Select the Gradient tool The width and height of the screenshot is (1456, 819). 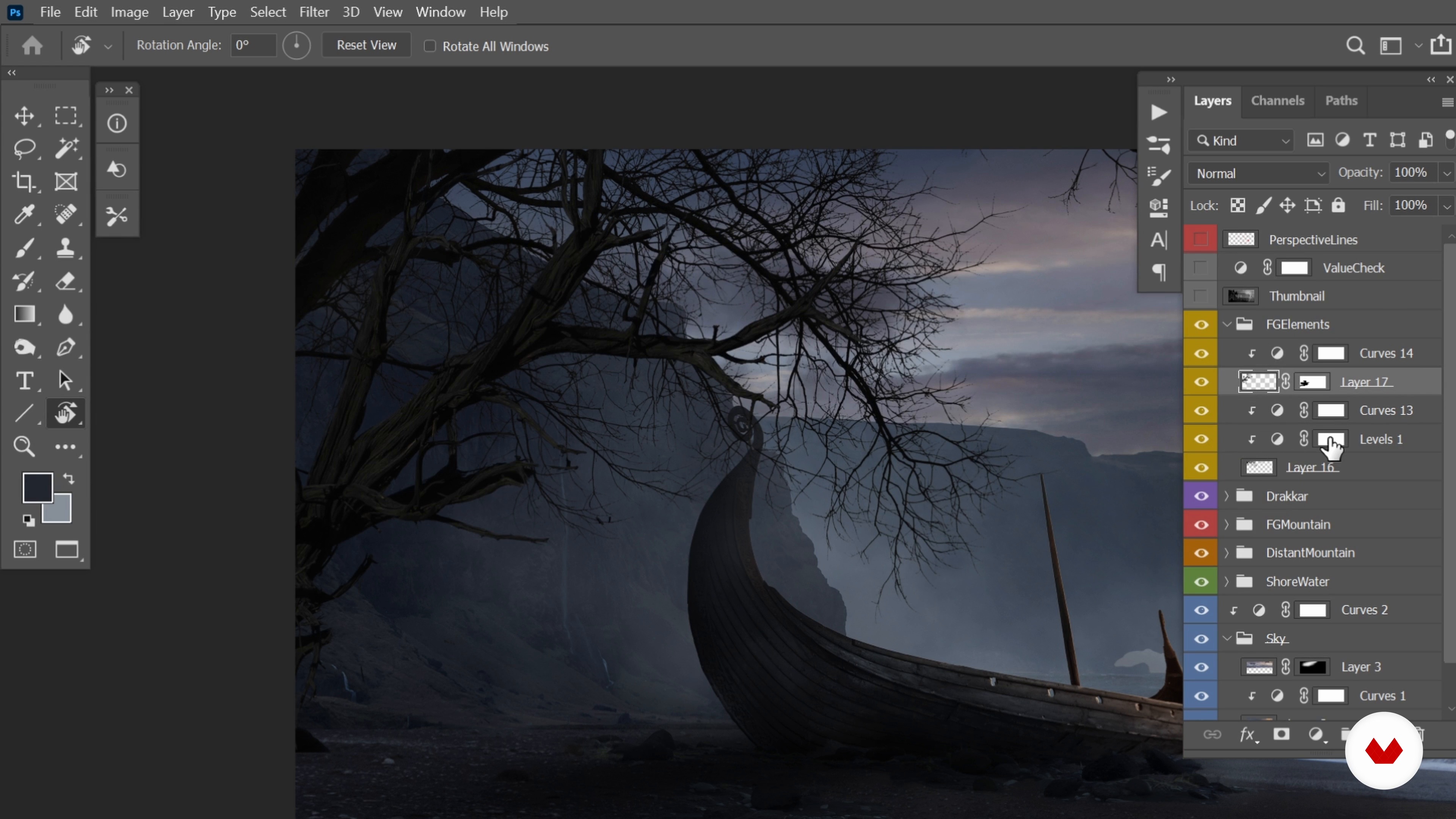click(24, 314)
